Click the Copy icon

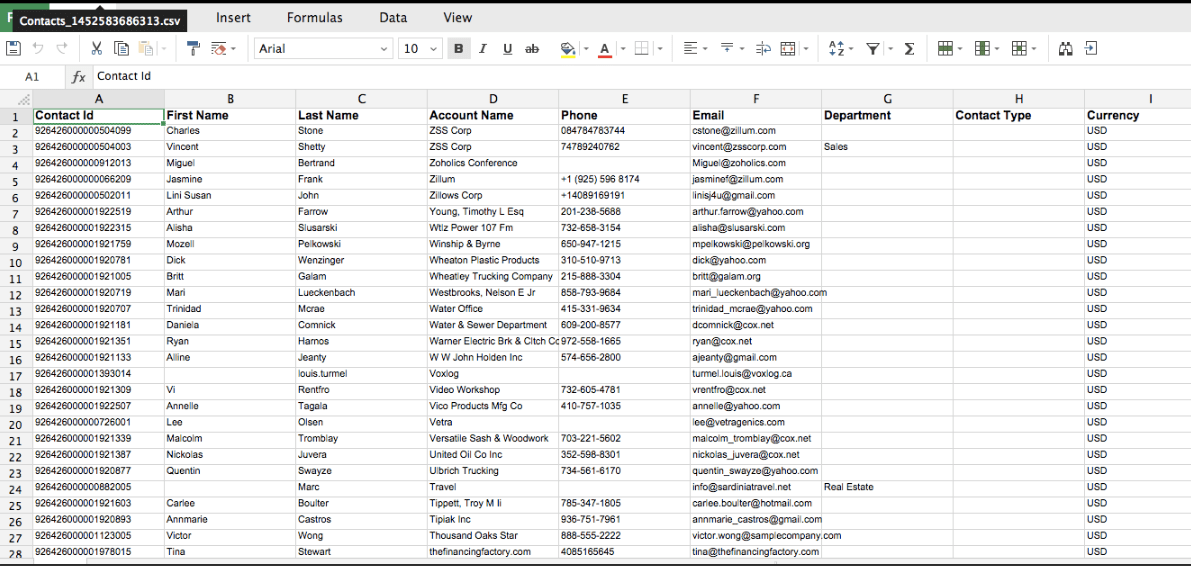pyautogui.click(x=121, y=48)
